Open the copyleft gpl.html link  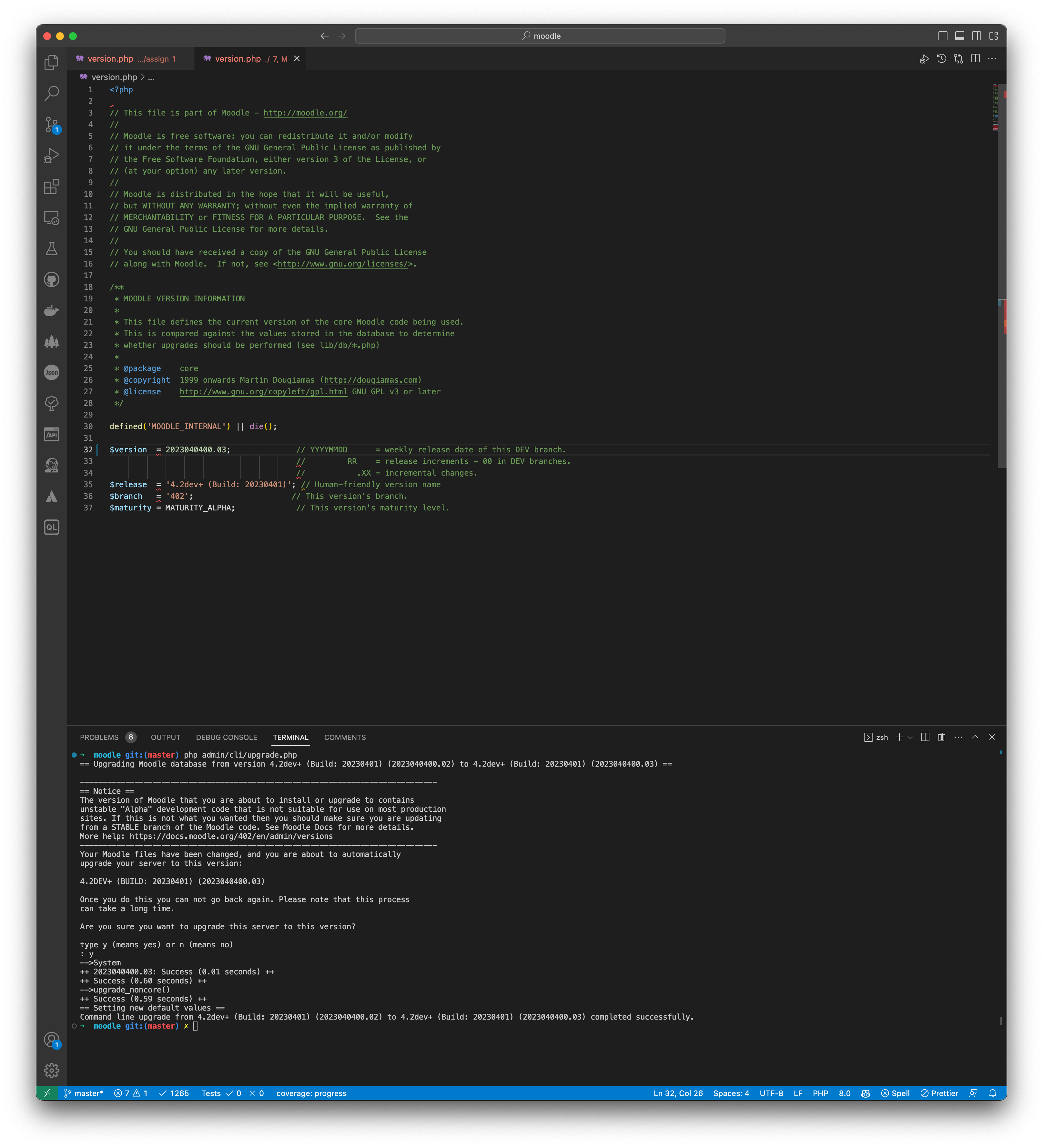[x=263, y=392]
